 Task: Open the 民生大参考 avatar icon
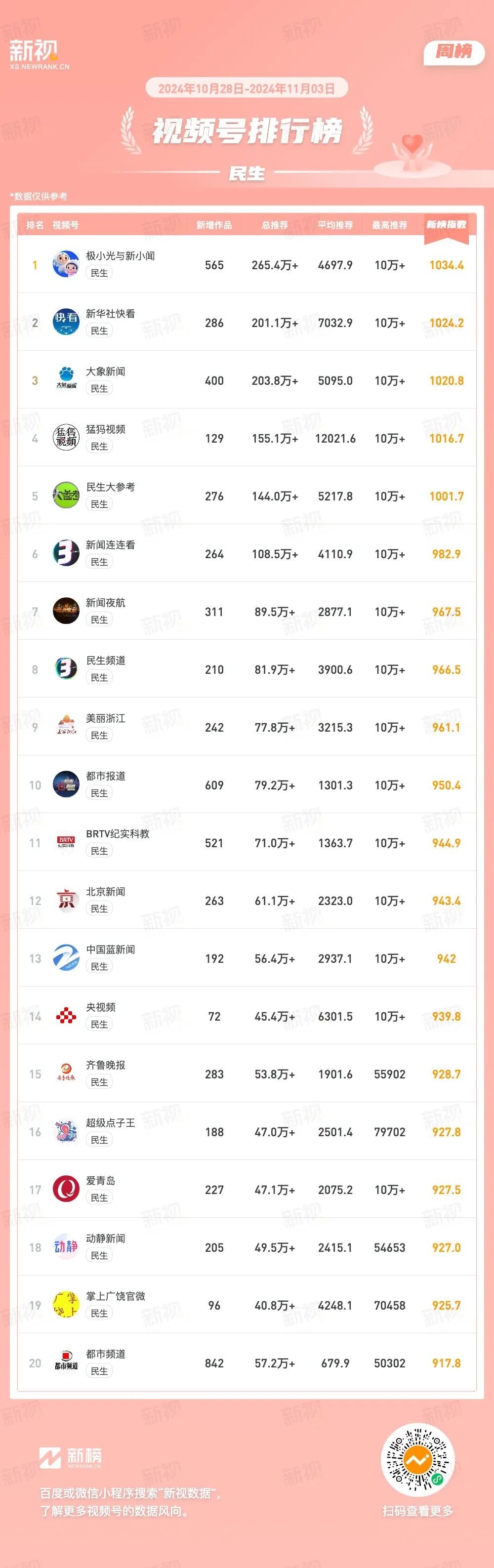click(x=66, y=495)
